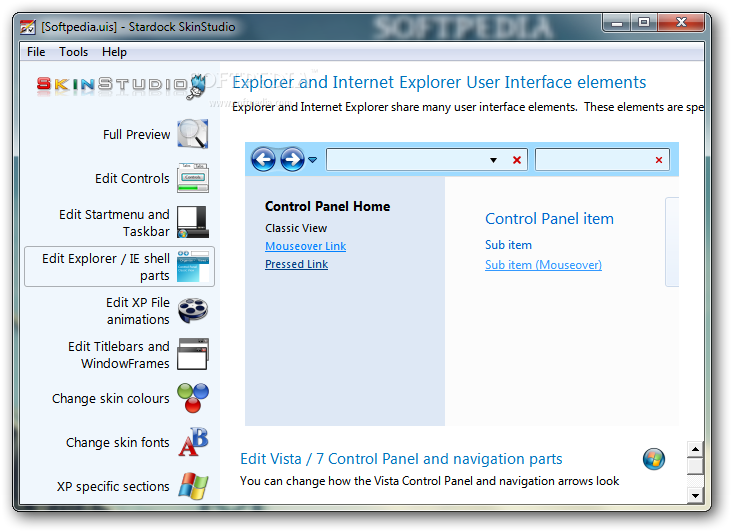Select Edit Titlebars and WindowFrames label
The image size is (732, 532).
(119, 355)
